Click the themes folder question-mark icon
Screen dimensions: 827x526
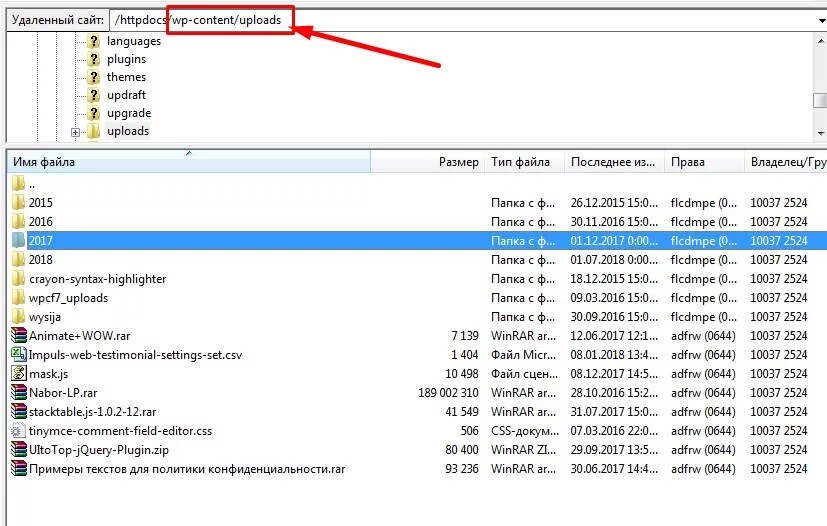click(94, 77)
